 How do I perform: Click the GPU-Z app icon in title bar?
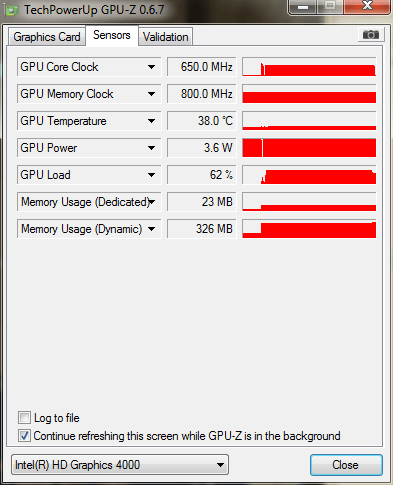coord(12,11)
